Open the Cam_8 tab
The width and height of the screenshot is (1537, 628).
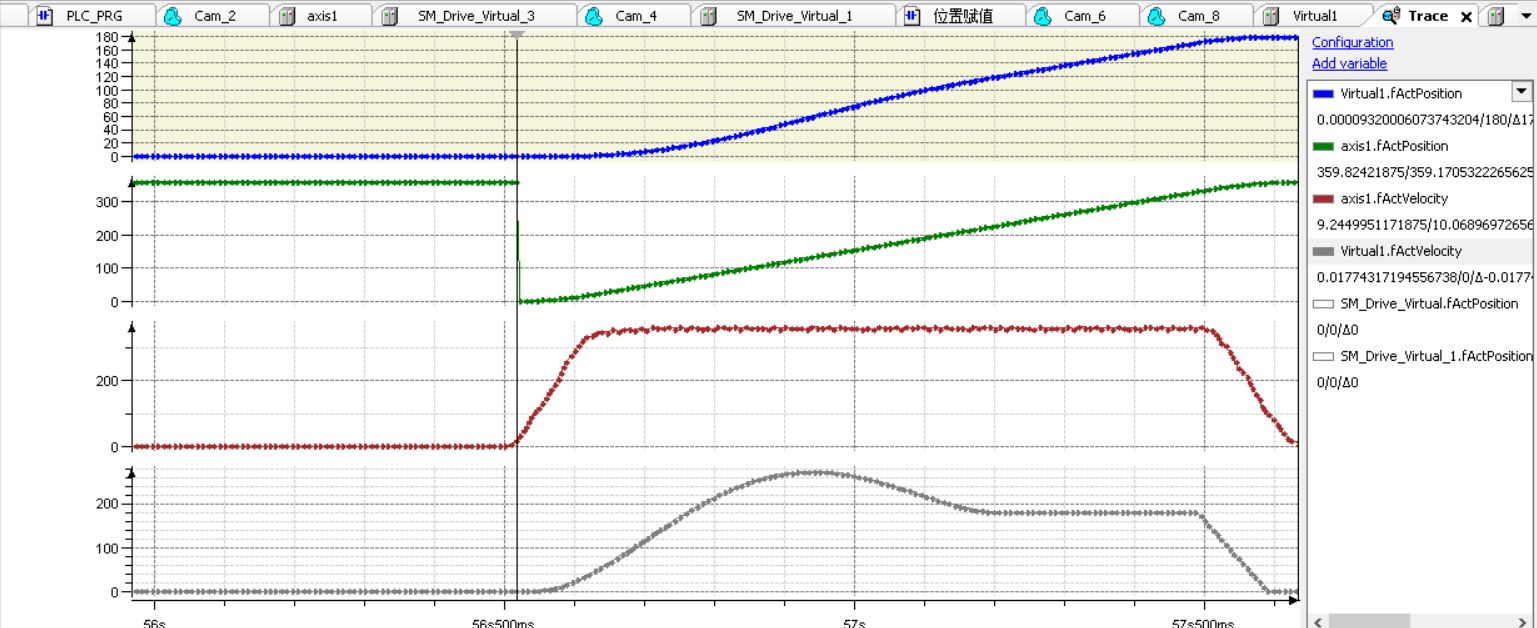tap(1198, 16)
